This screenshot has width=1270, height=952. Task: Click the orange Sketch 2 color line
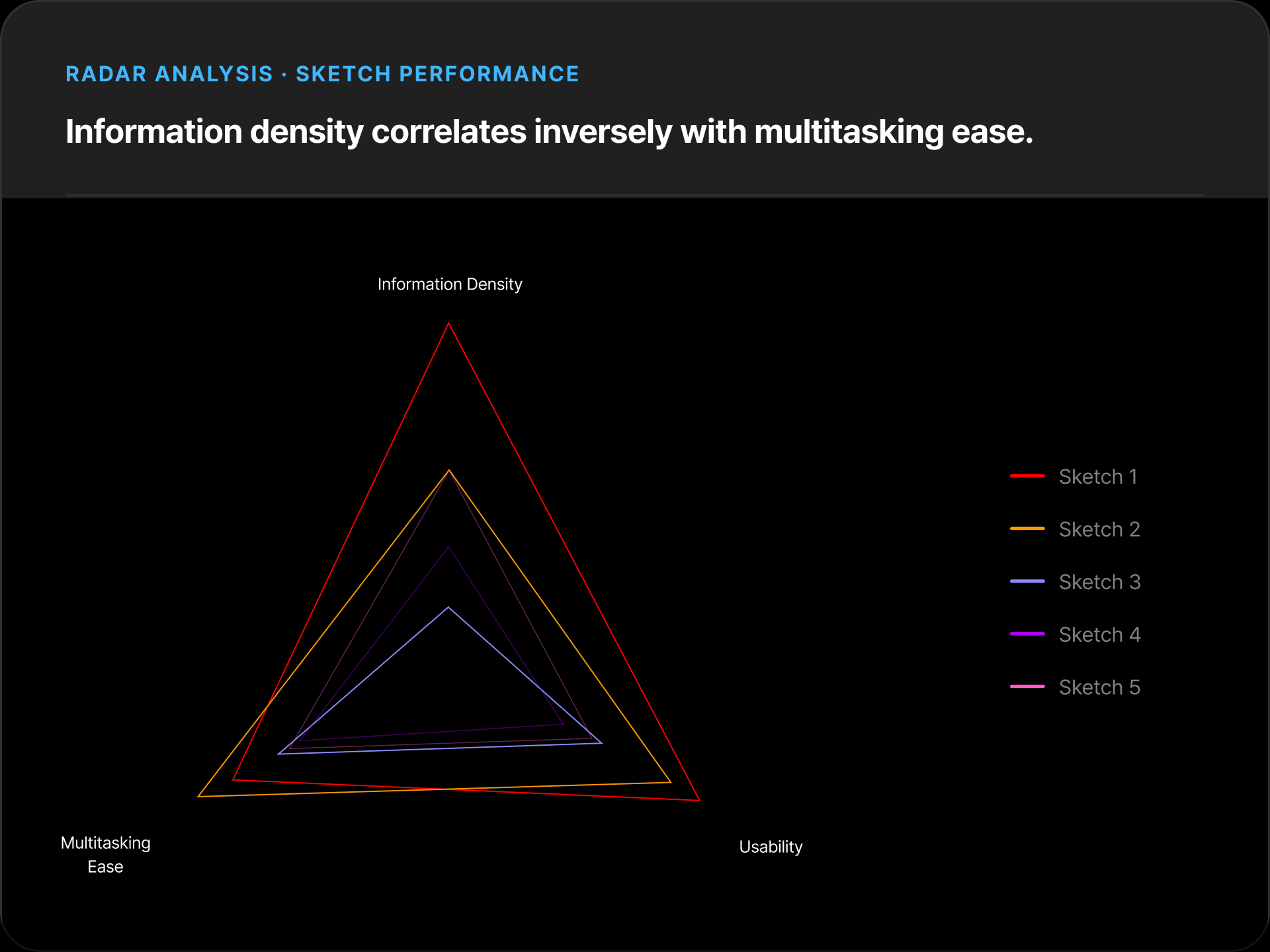click(1027, 529)
